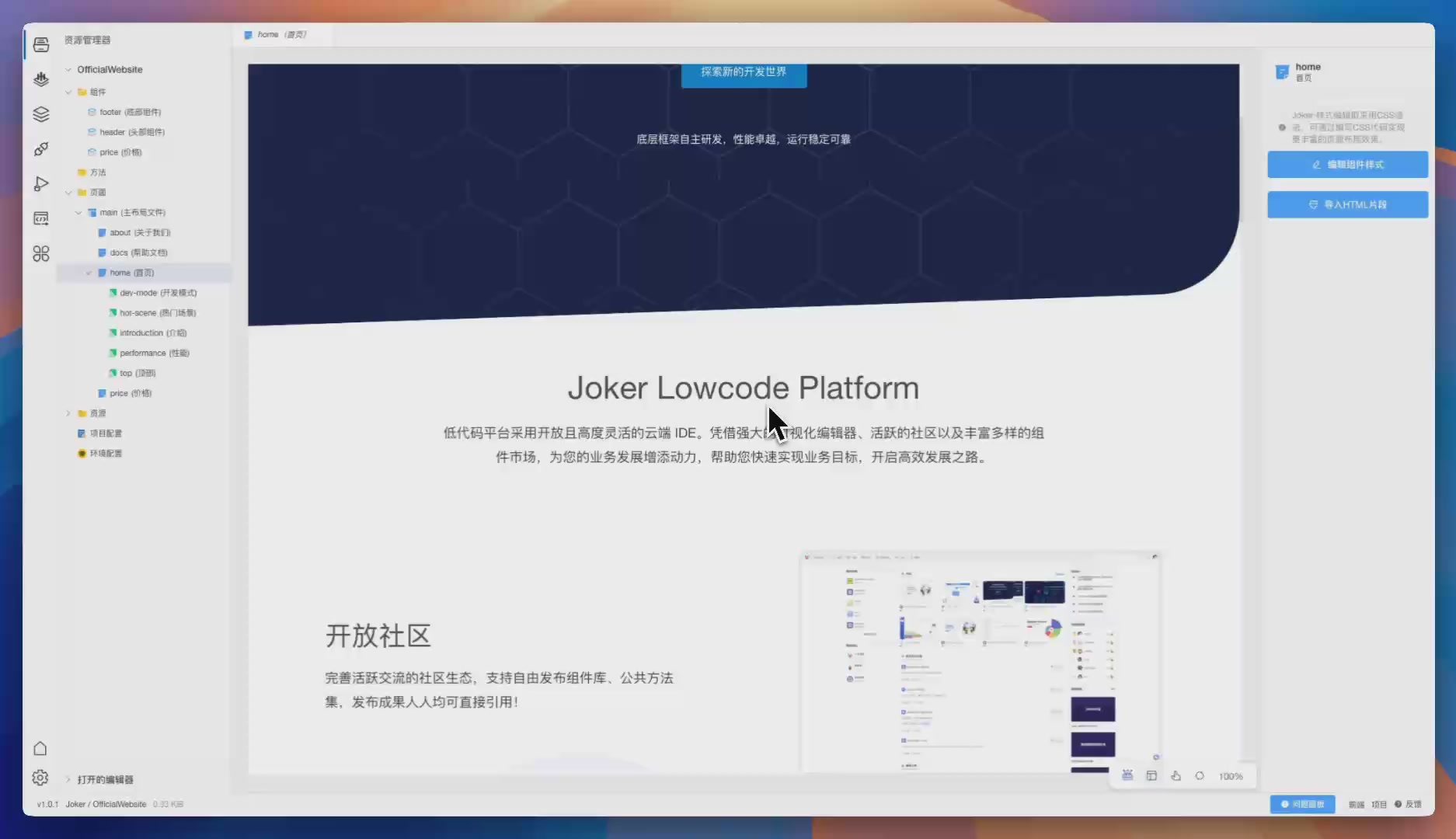
Task: Open price (价格) page under main
Action: pyautogui.click(x=131, y=393)
